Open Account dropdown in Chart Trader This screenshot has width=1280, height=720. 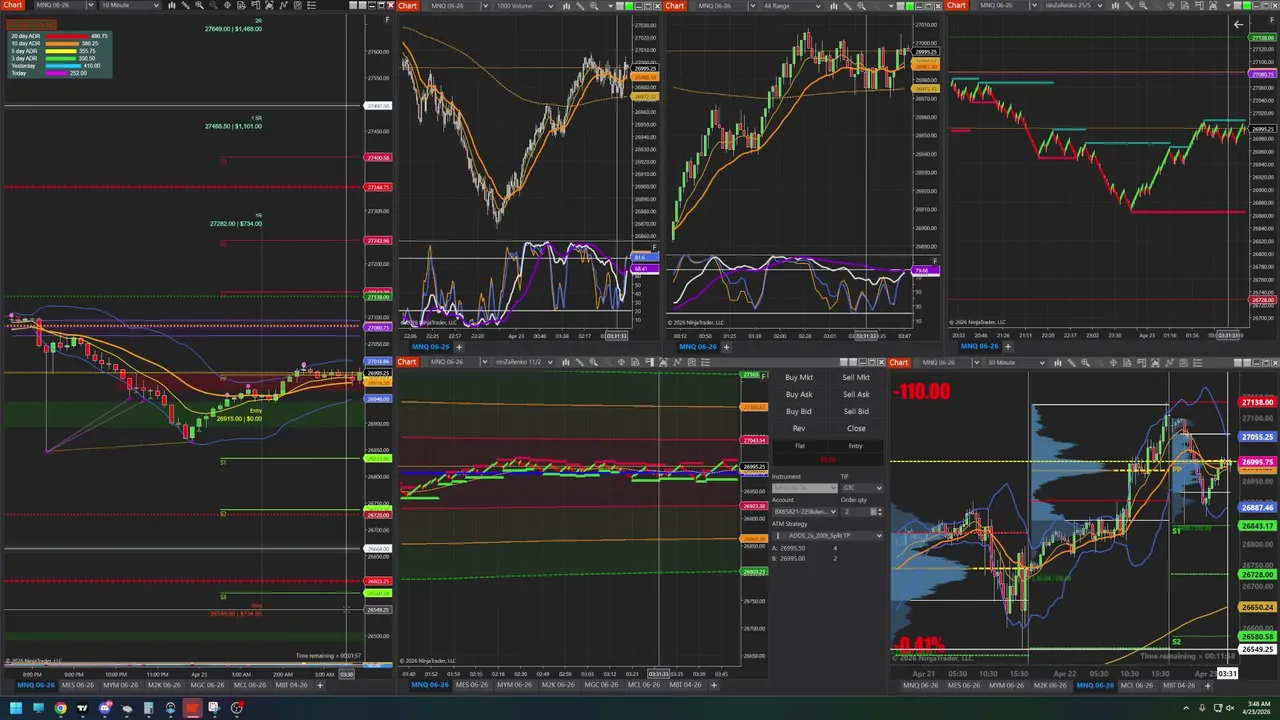coord(805,512)
